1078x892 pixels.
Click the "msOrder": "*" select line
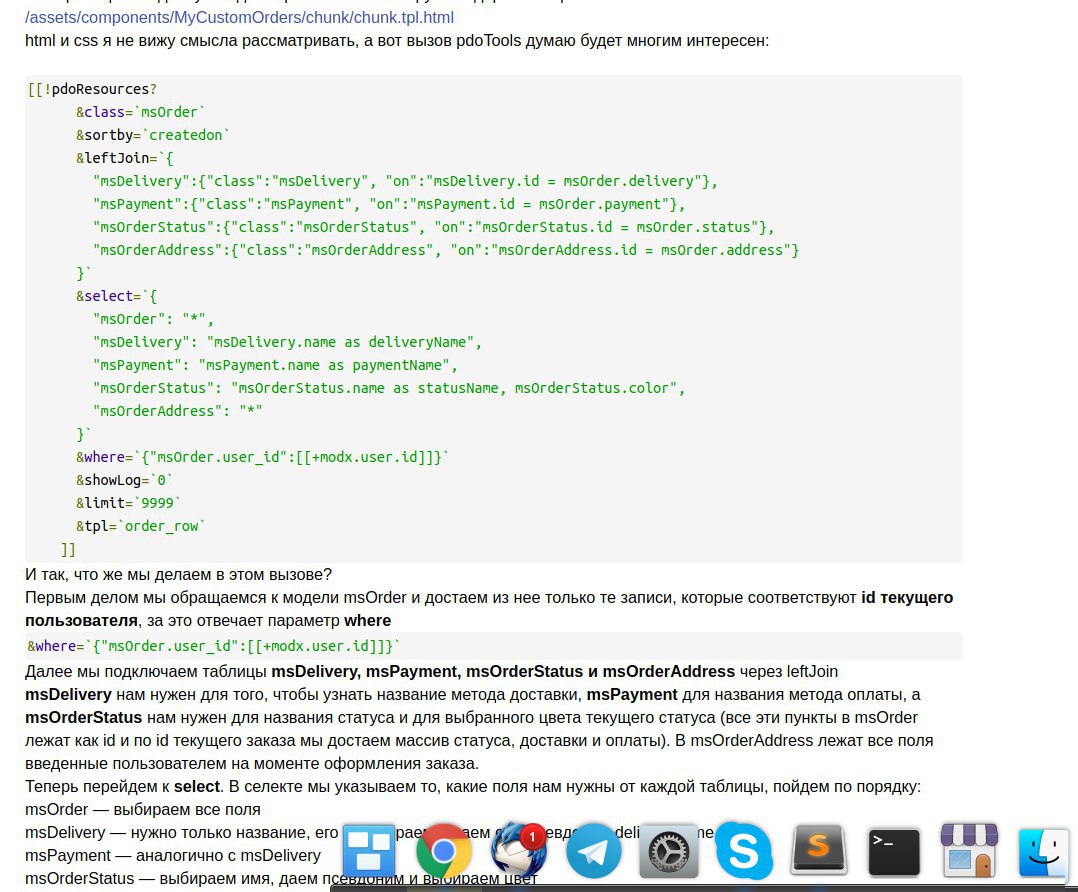point(153,318)
